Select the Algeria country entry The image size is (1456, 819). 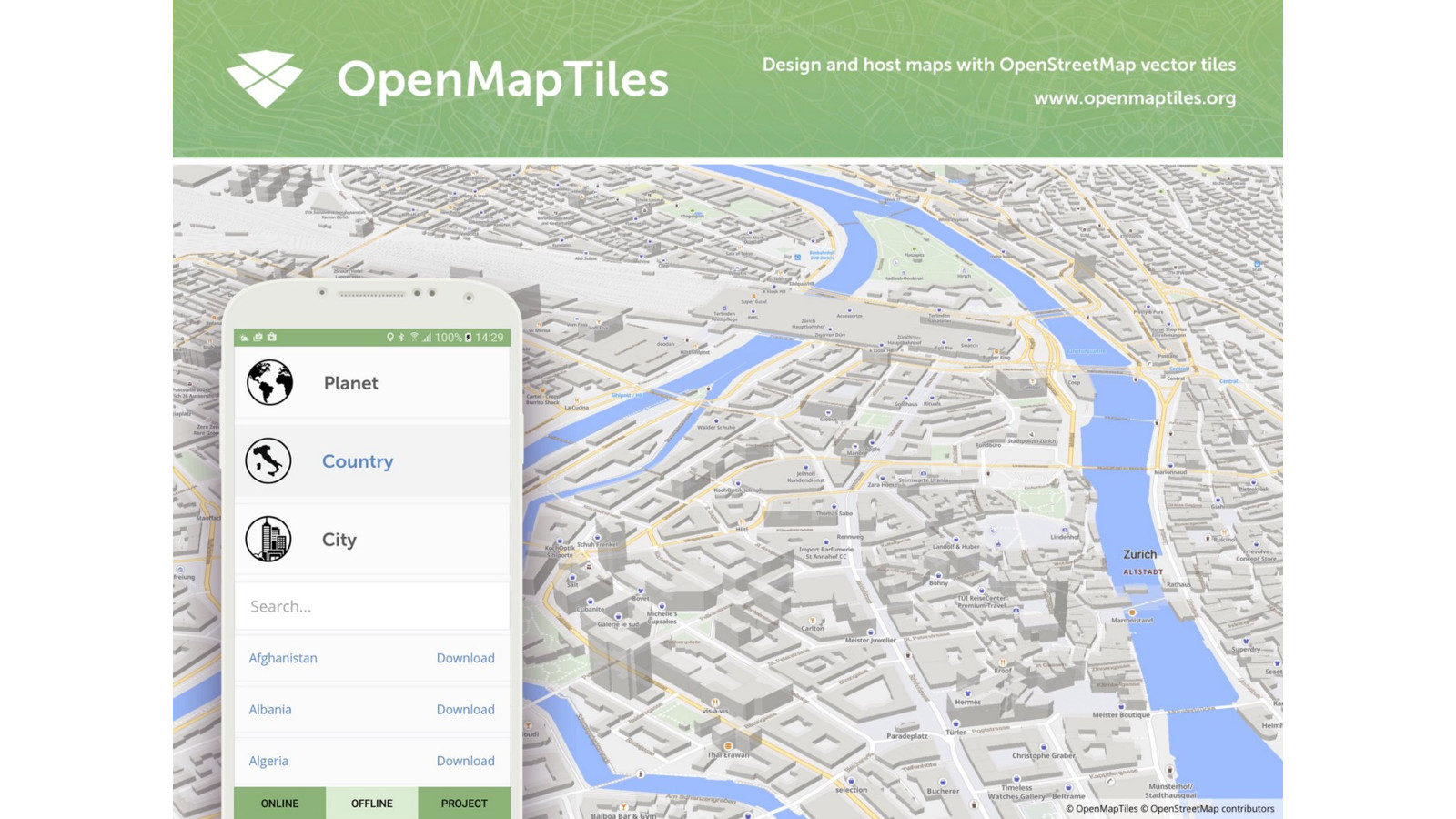click(x=270, y=761)
